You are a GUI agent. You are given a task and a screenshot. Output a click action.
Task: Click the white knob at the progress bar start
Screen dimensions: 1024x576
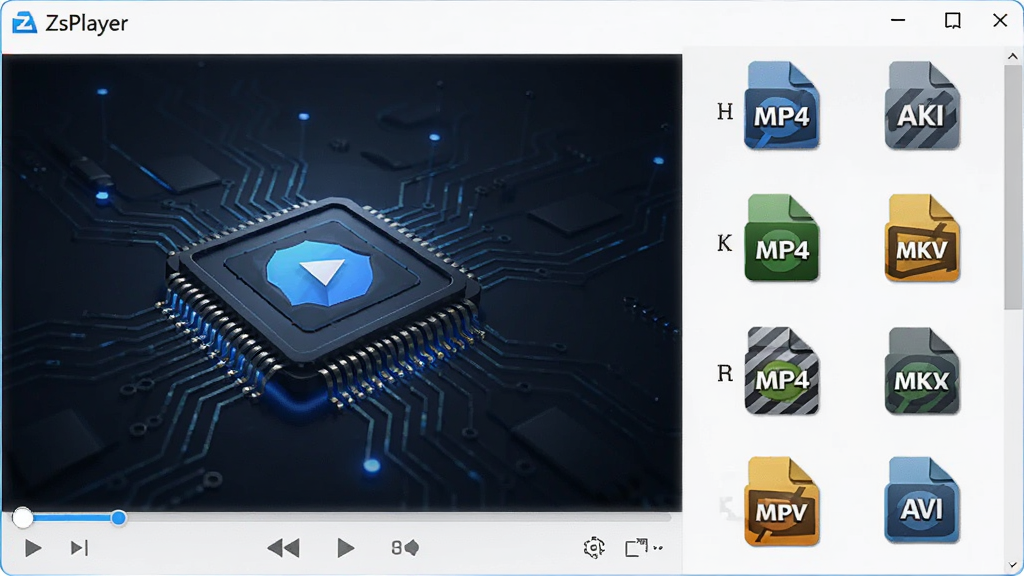[22, 518]
